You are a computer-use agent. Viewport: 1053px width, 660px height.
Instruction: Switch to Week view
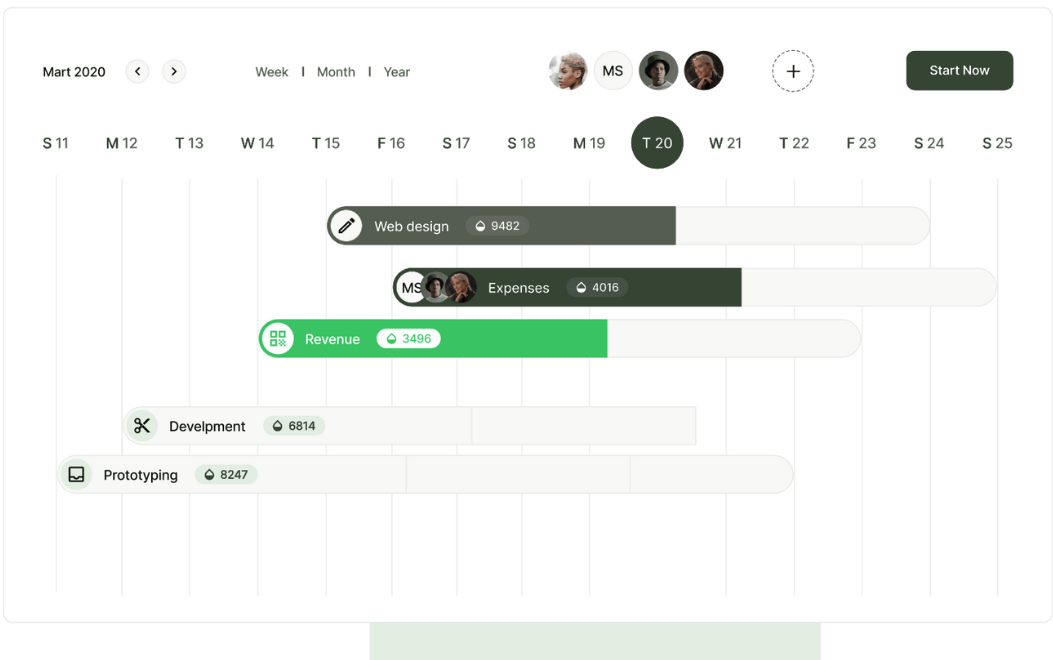(271, 72)
